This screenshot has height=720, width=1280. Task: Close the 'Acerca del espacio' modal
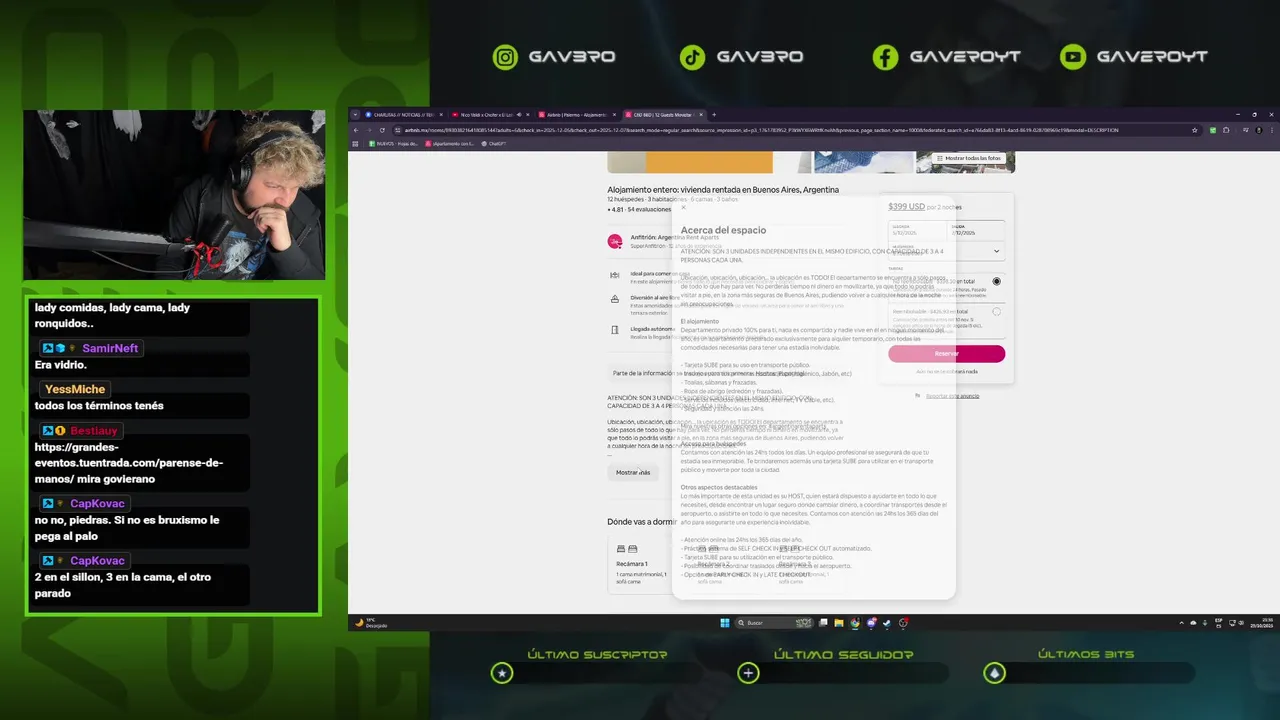684,208
